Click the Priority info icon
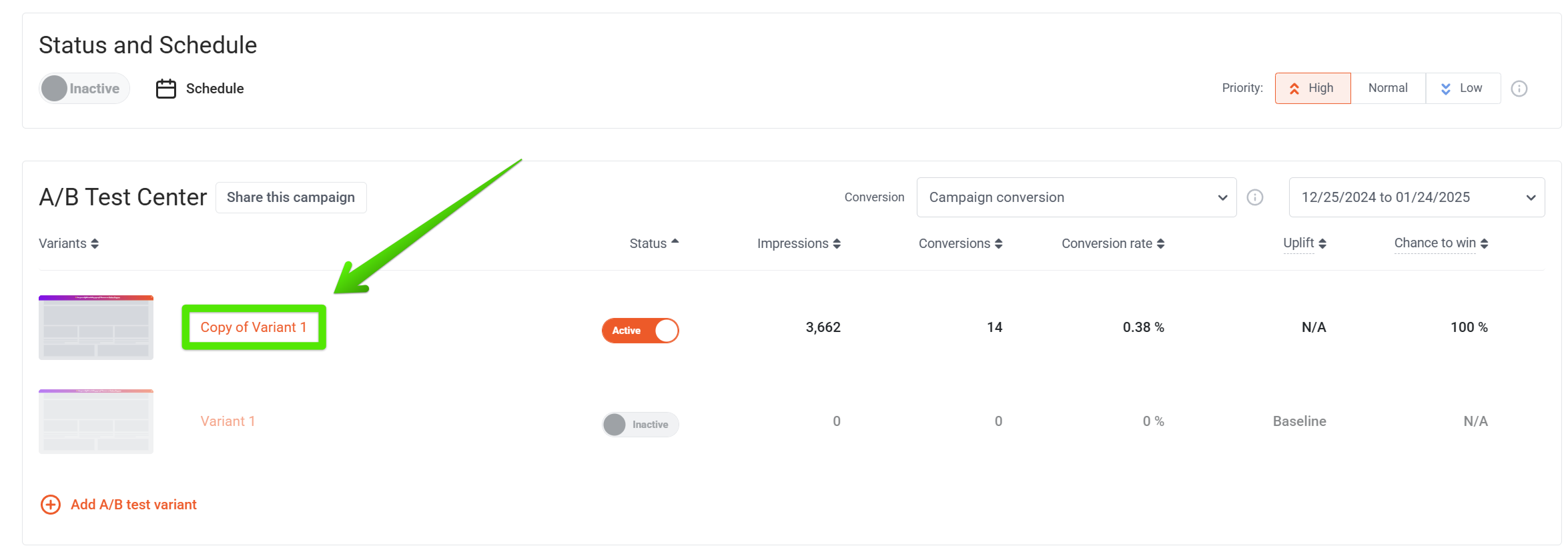The width and height of the screenshot is (1568, 548). [1519, 89]
